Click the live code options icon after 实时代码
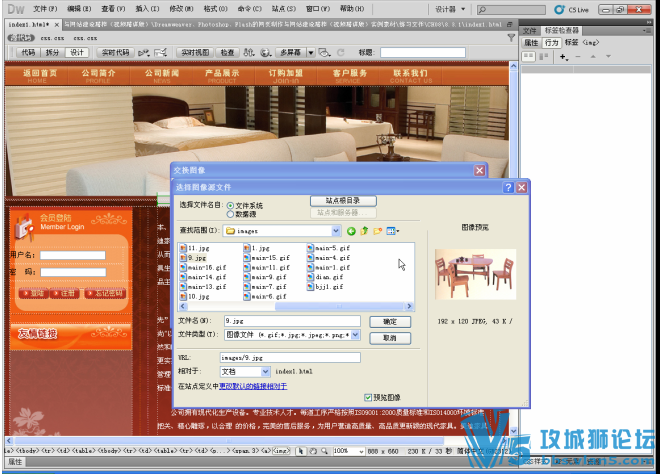Viewport: 660px width, 474px height. pos(144,53)
